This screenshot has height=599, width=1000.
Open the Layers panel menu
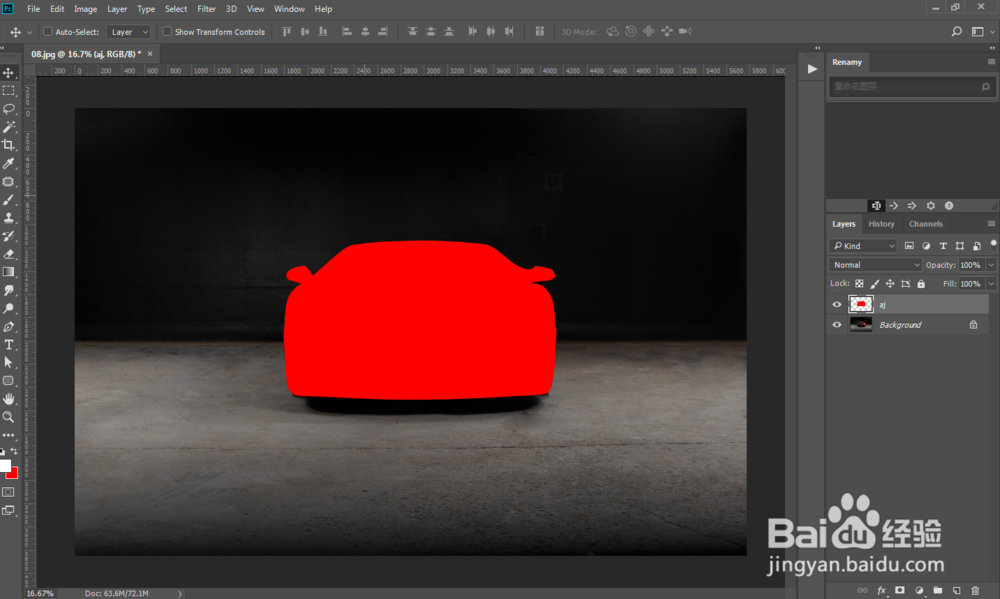991,224
